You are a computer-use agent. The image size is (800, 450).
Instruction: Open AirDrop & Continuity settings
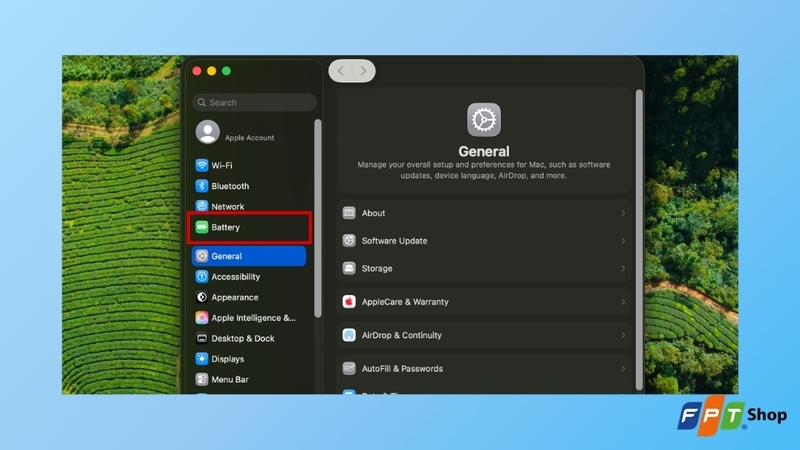tap(484, 335)
